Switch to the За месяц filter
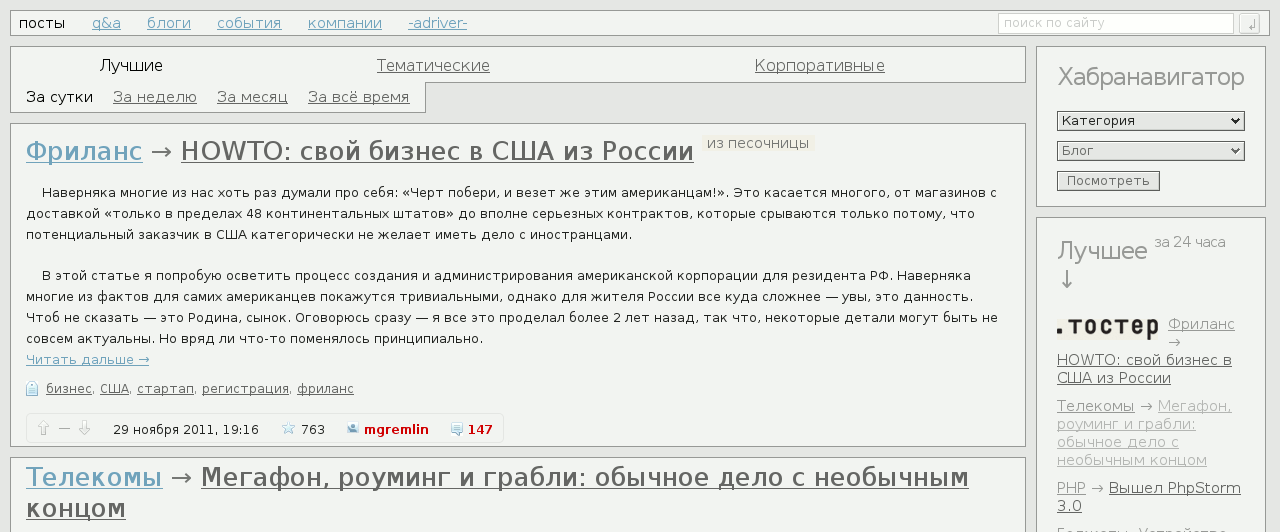Screen dimensions: 1280x532 pos(252,97)
